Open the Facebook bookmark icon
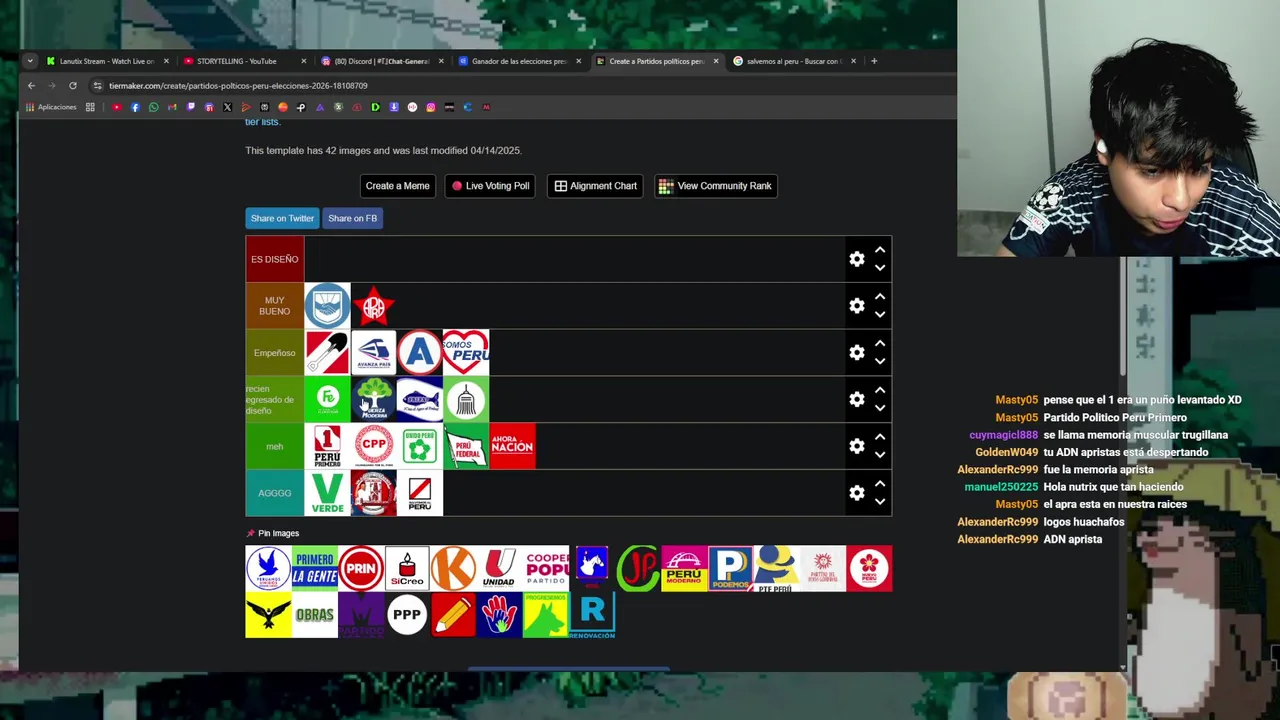This screenshot has width=1280, height=720. (x=135, y=107)
